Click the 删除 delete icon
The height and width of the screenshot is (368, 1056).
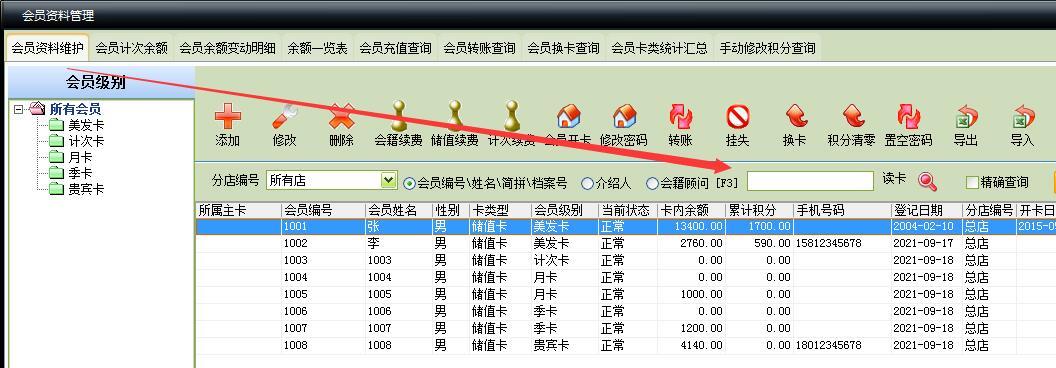point(341,117)
